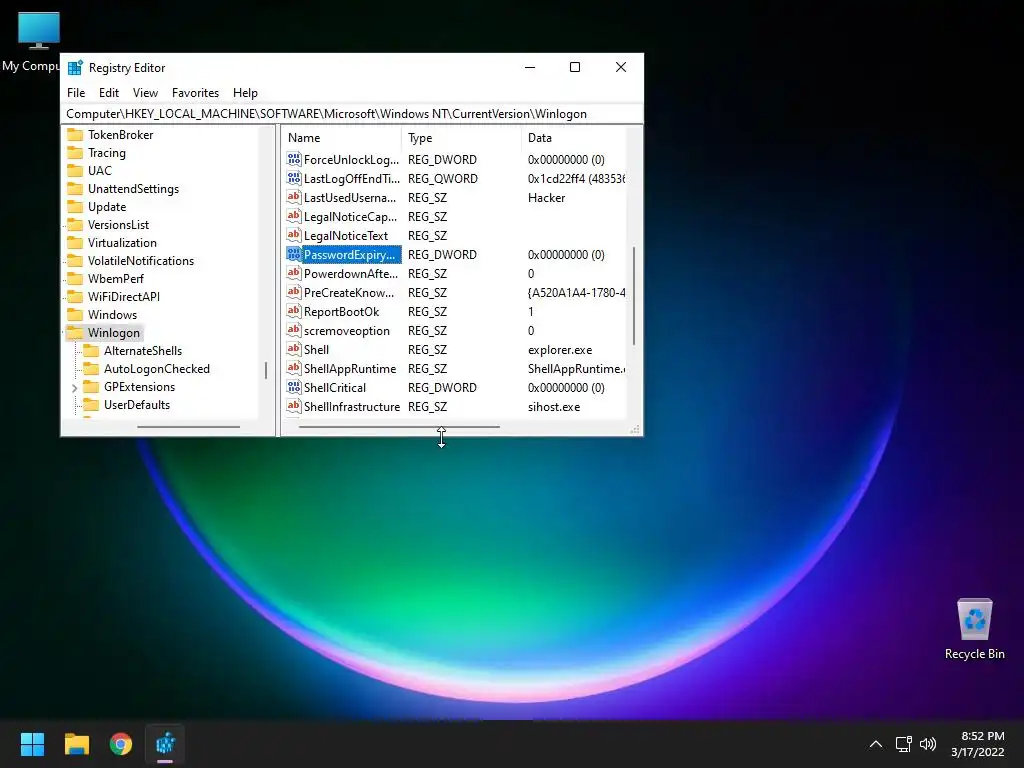Click the UAC folder icon
Viewport: 1024px width, 768px height.
pyautogui.click(x=75, y=170)
